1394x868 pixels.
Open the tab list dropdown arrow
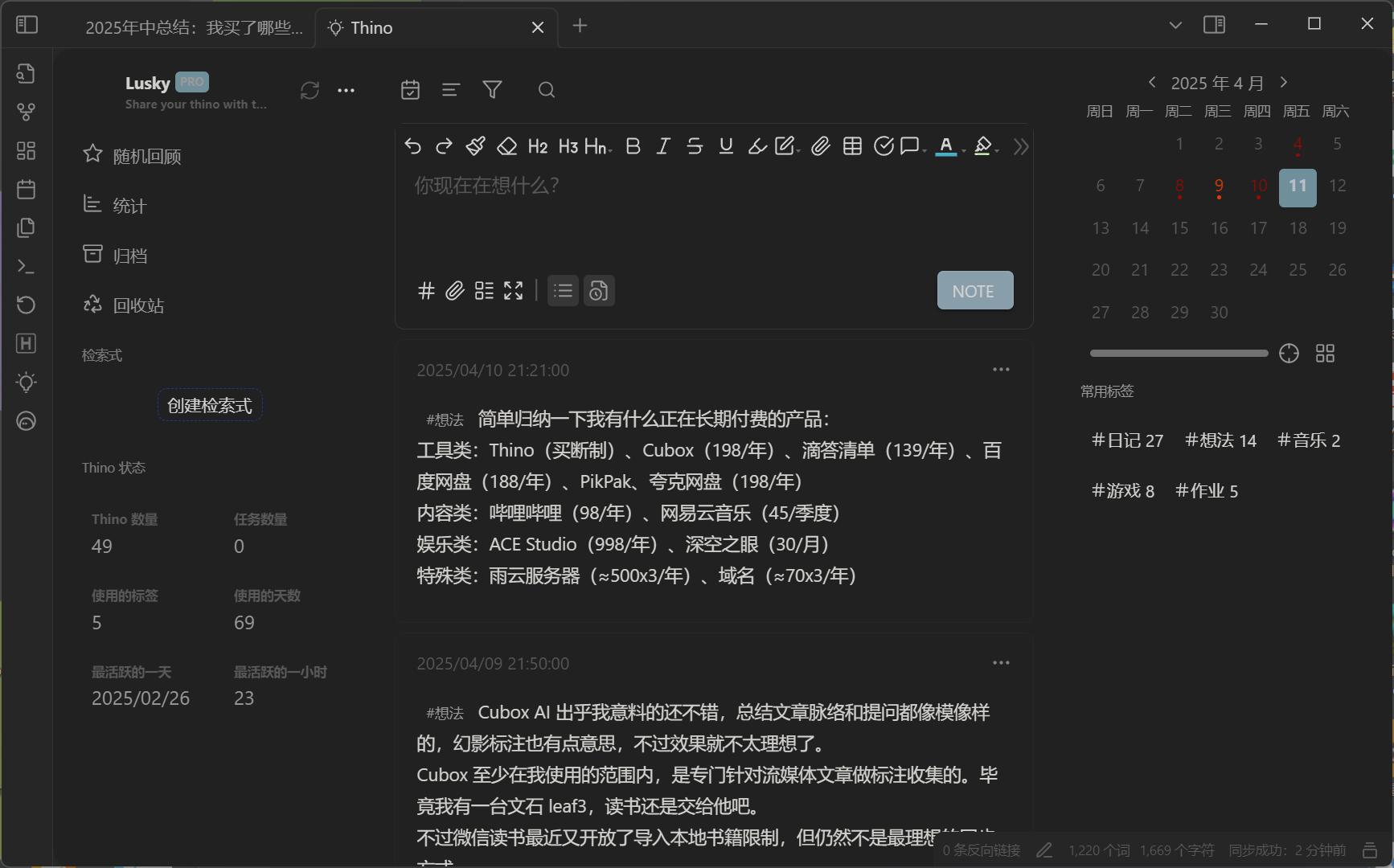[x=1175, y=26]
